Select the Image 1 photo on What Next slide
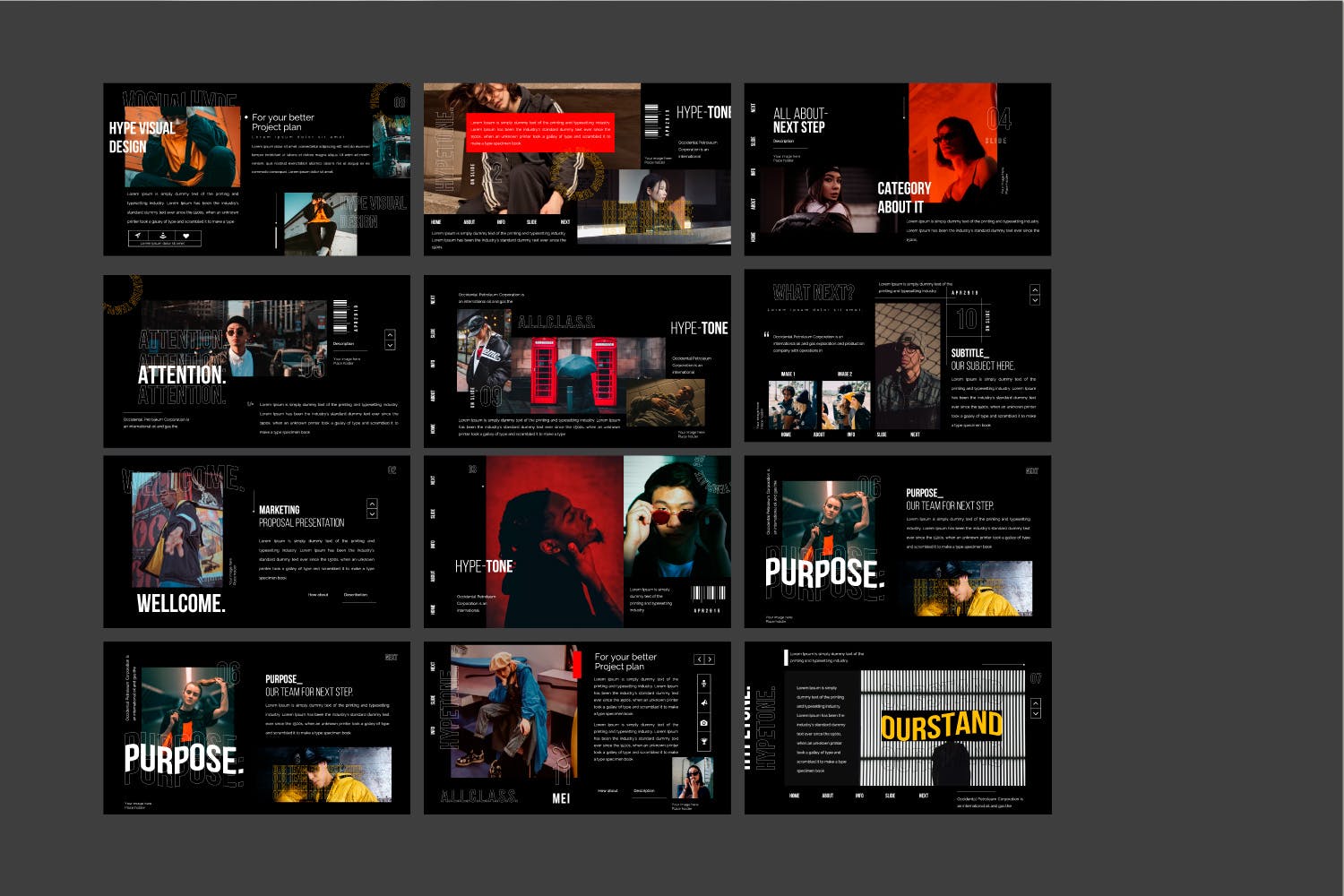Viewport: 1344px width, 896px height. 792,405
